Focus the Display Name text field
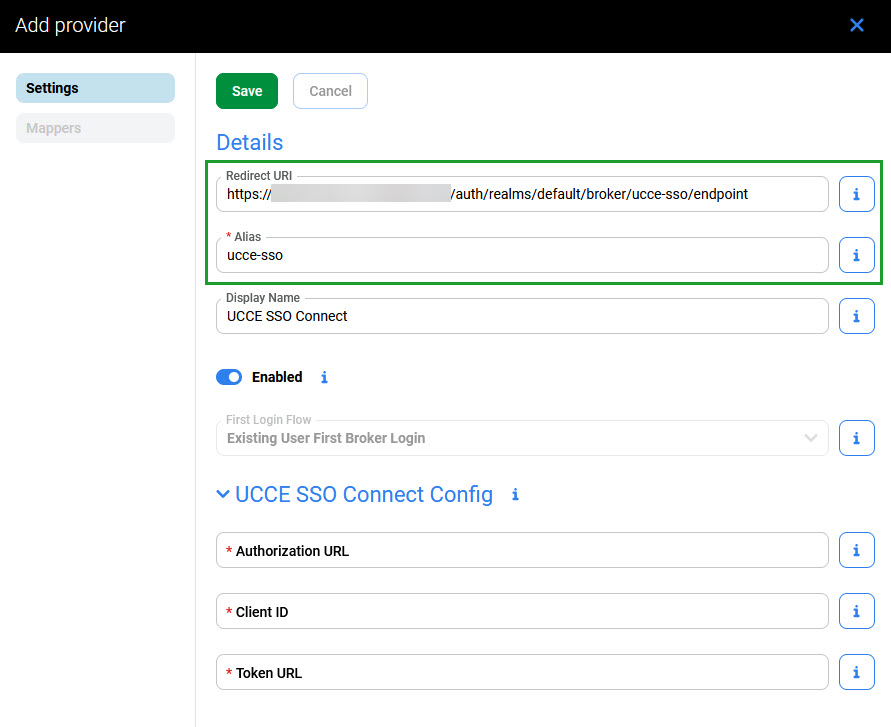Screen dimensions: 891x727 522,317
